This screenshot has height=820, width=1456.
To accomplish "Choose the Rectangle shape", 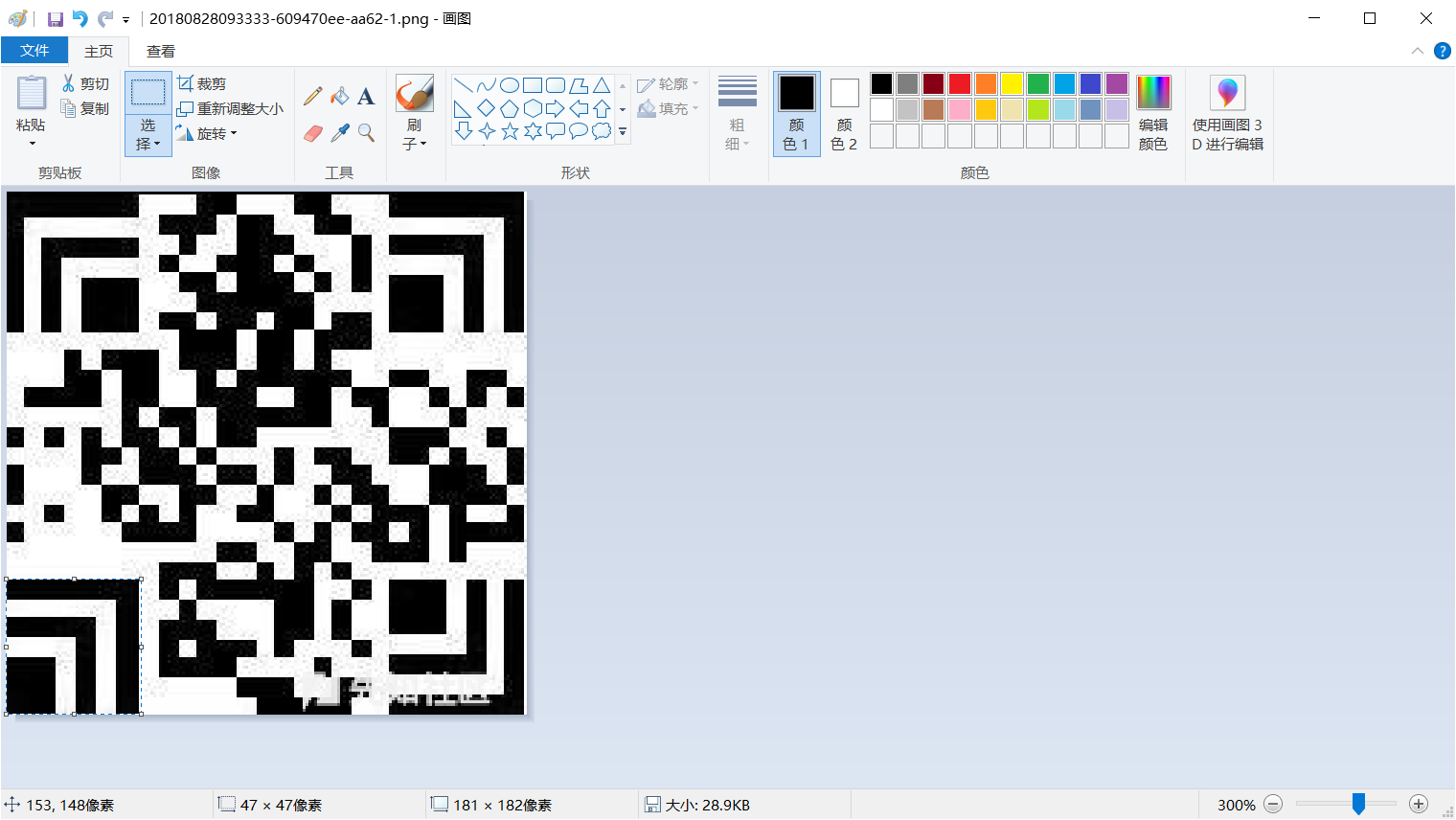I will click(533, 85).
